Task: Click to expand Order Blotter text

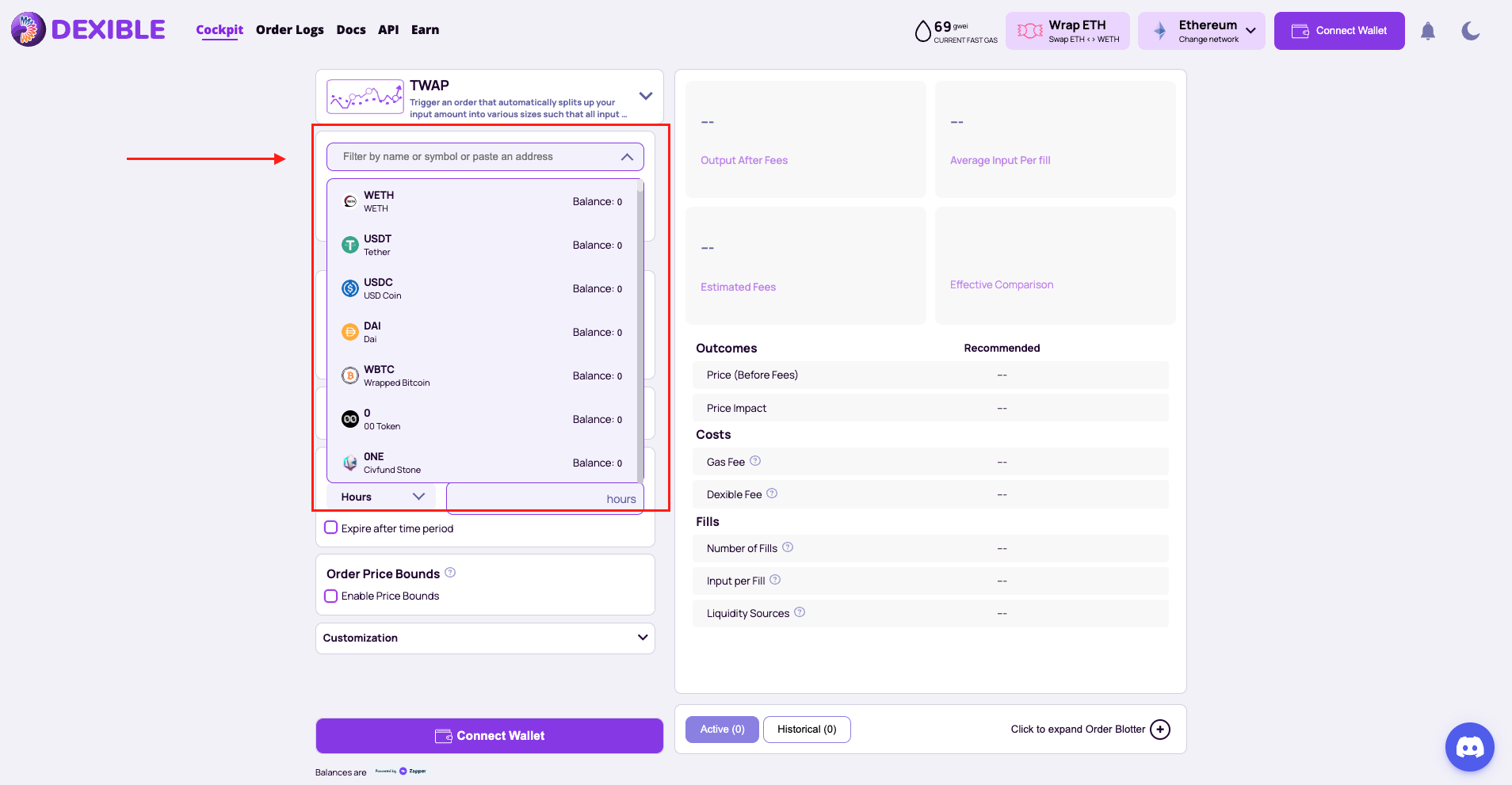Action: pos(1078,730)
